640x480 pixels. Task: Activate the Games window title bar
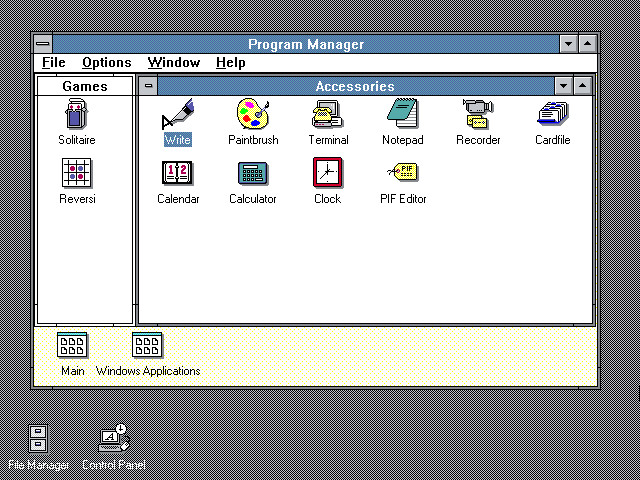click(x=85, y=86)
